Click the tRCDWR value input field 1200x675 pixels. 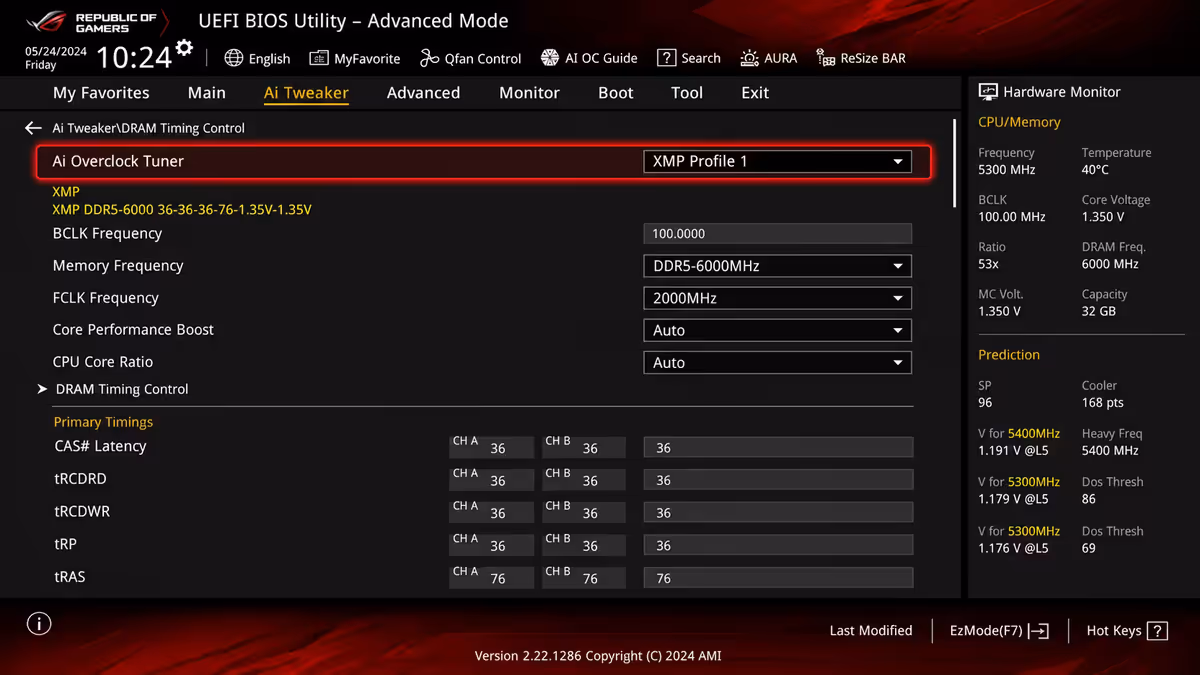click(x=778, y=513)
